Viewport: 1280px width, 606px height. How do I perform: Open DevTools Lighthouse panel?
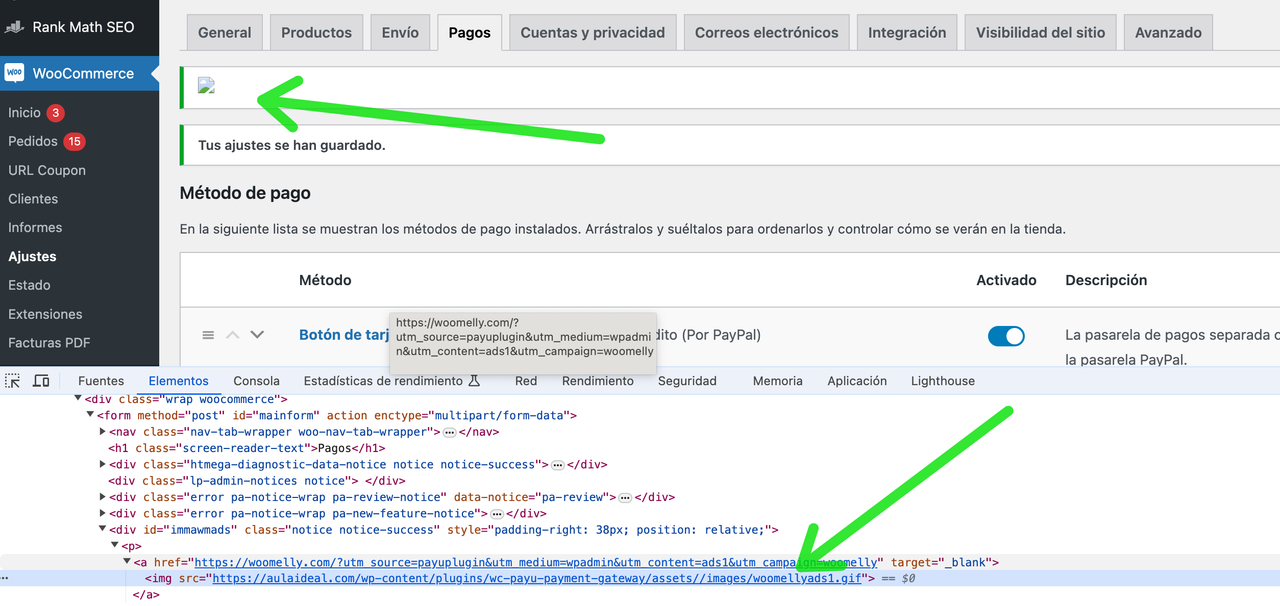coord(943,381)
